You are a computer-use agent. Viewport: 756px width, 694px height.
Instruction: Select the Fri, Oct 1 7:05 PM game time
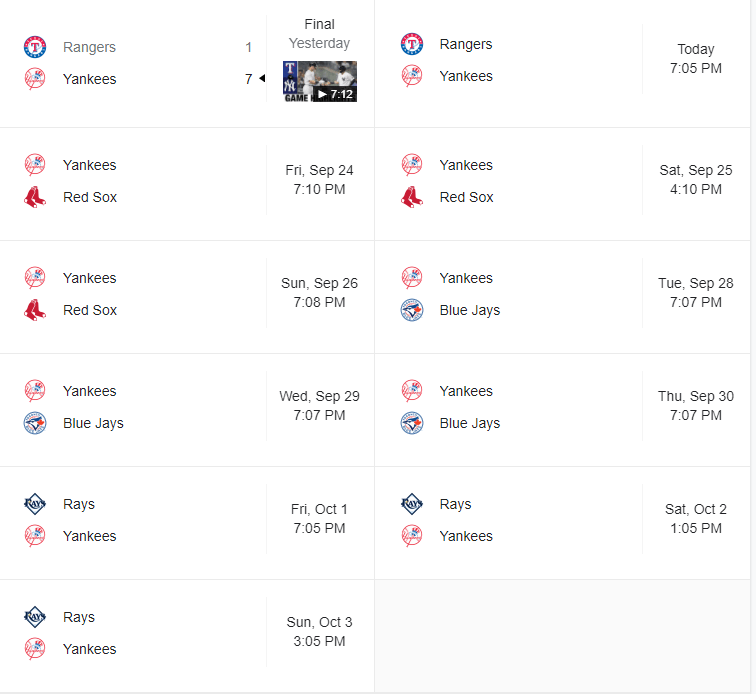click(x=320, y=519)
